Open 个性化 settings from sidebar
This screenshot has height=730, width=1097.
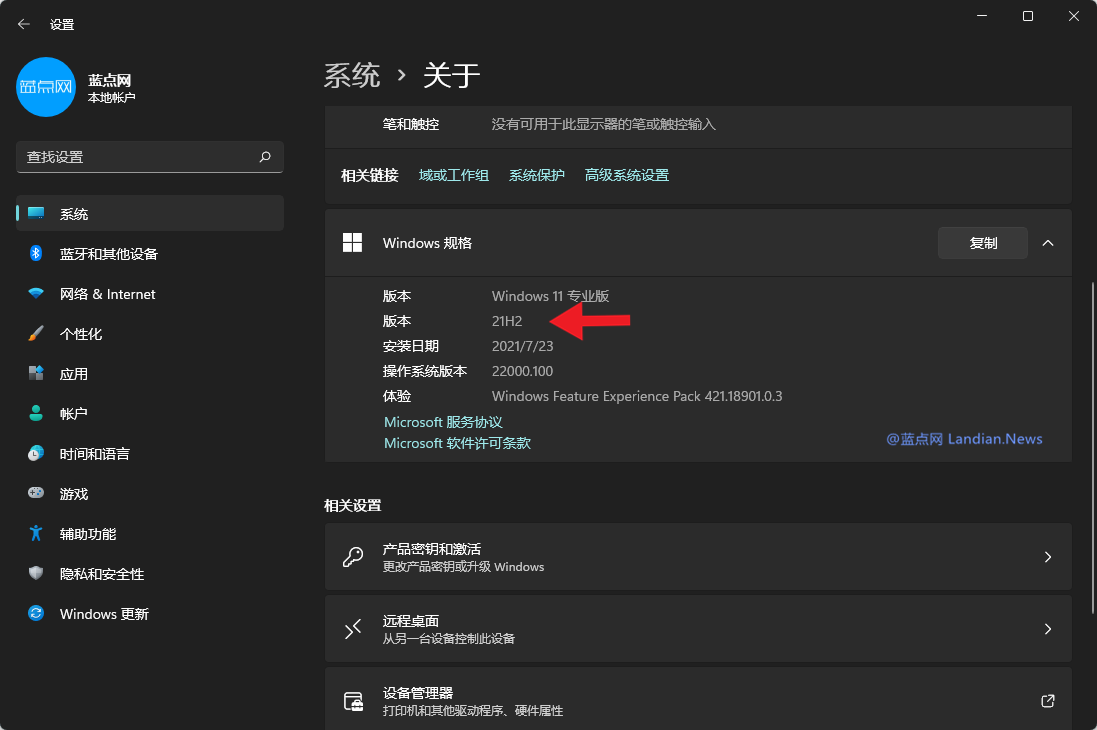80,333
